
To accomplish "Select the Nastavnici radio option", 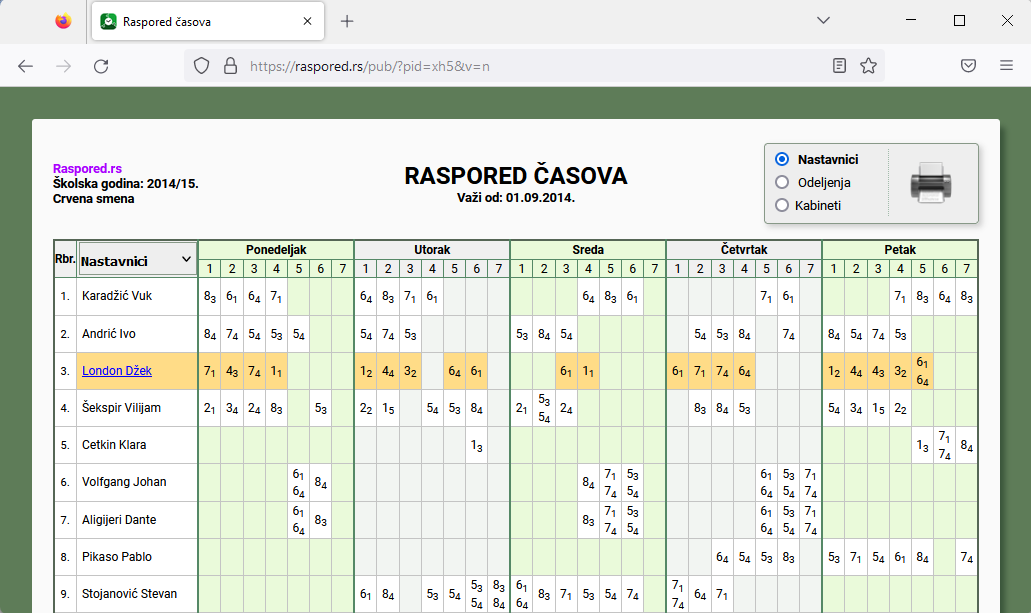I will 782,159.
